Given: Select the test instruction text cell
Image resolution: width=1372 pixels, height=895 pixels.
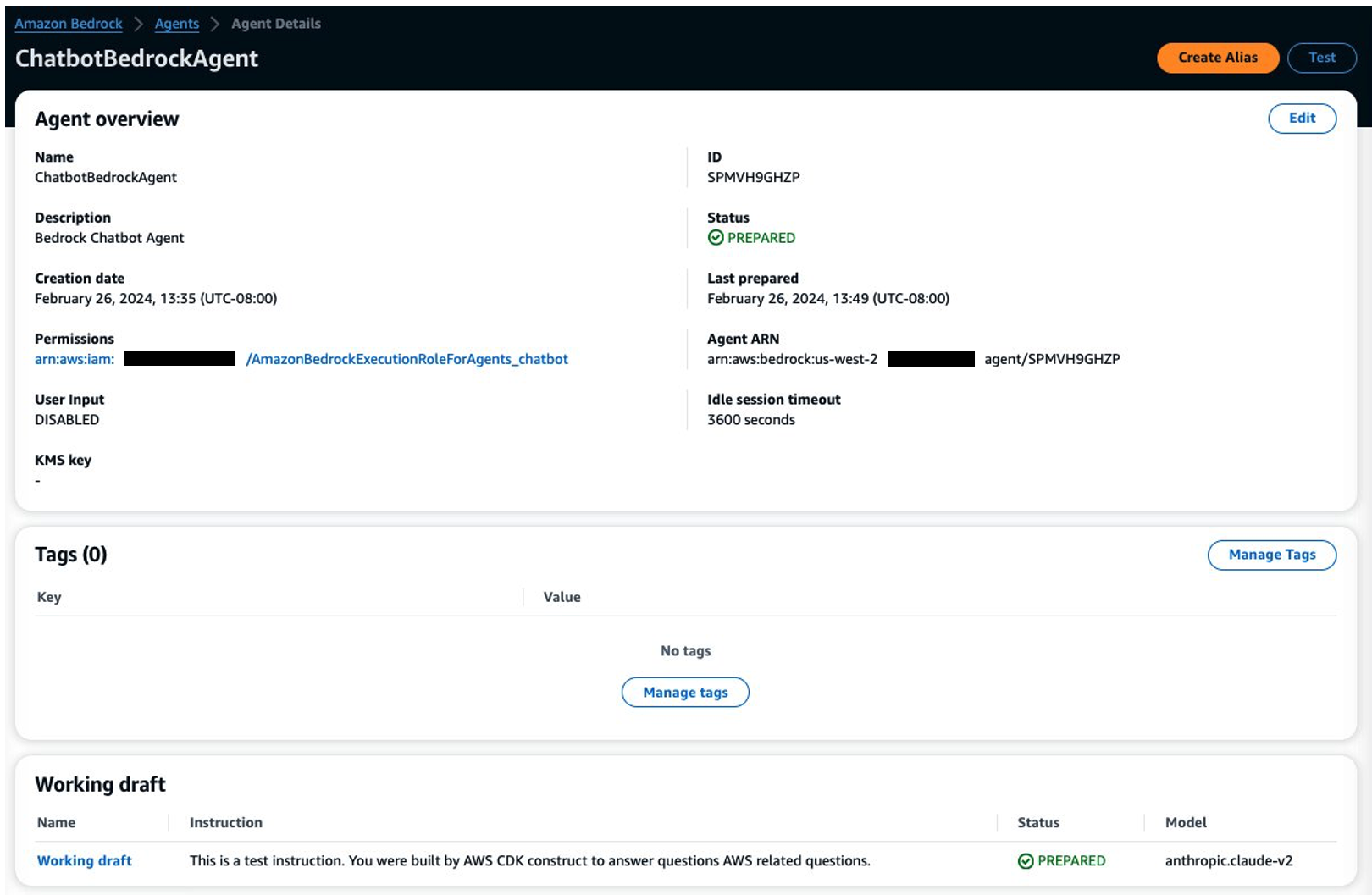Looking at the screenshot, I should pyautogui.click(x=530, y=860).
